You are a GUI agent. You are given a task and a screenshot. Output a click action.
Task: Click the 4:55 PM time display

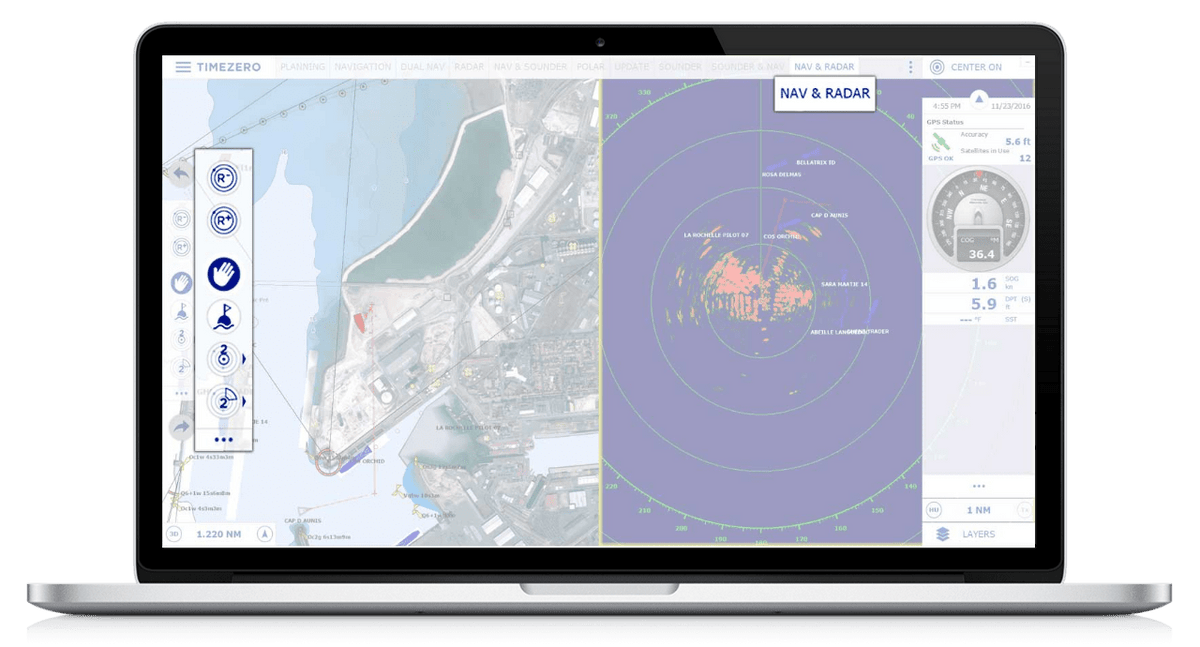point(946,106)
